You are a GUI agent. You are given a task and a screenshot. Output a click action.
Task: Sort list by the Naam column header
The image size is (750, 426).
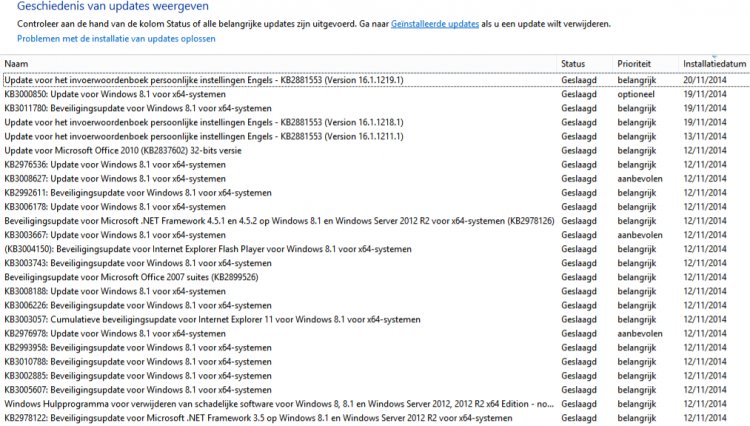point(16,64)
